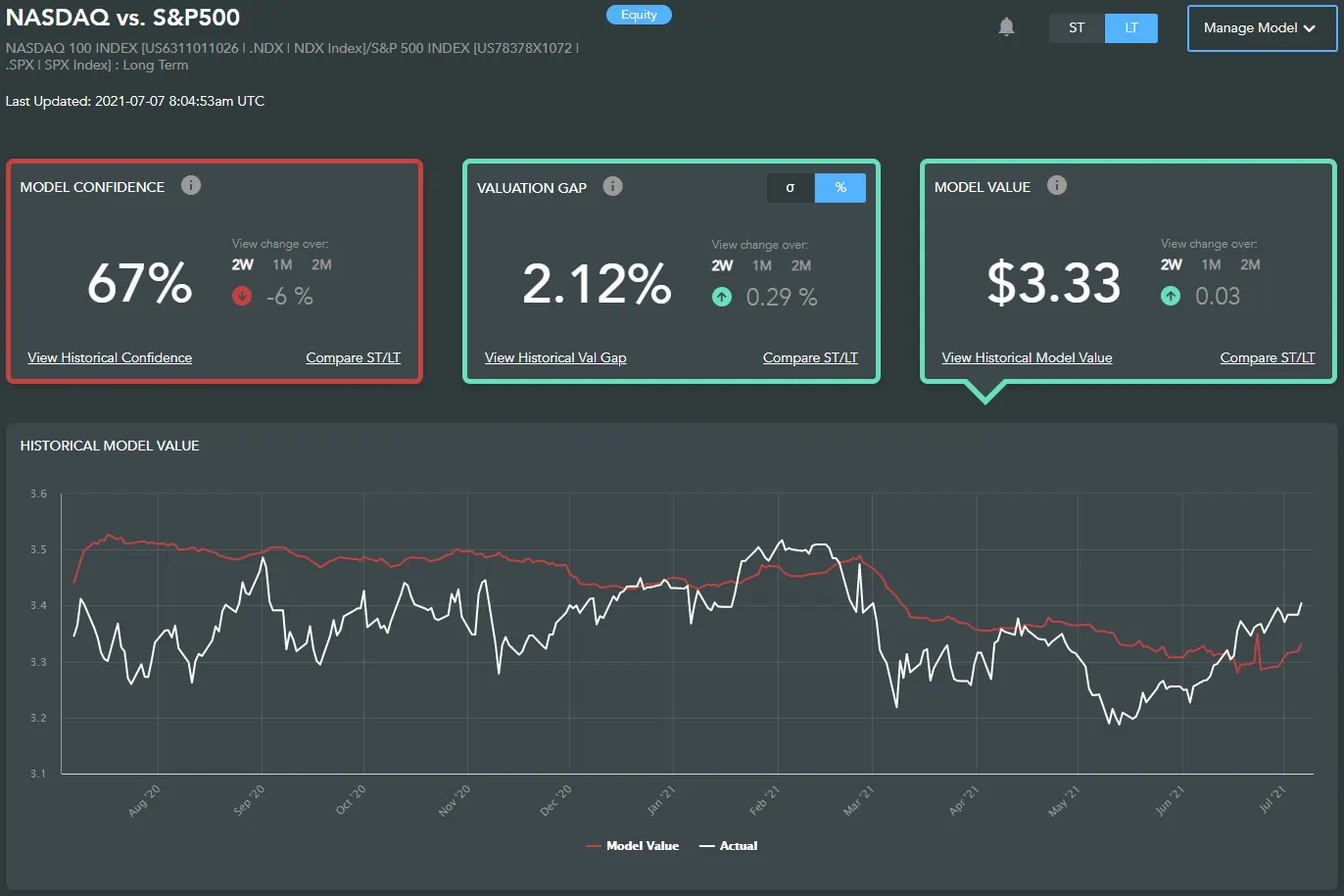Click Compare ST/LT in Model Confidence card
This screenshot has height=896, width=1344.
(x=354, y=357)
